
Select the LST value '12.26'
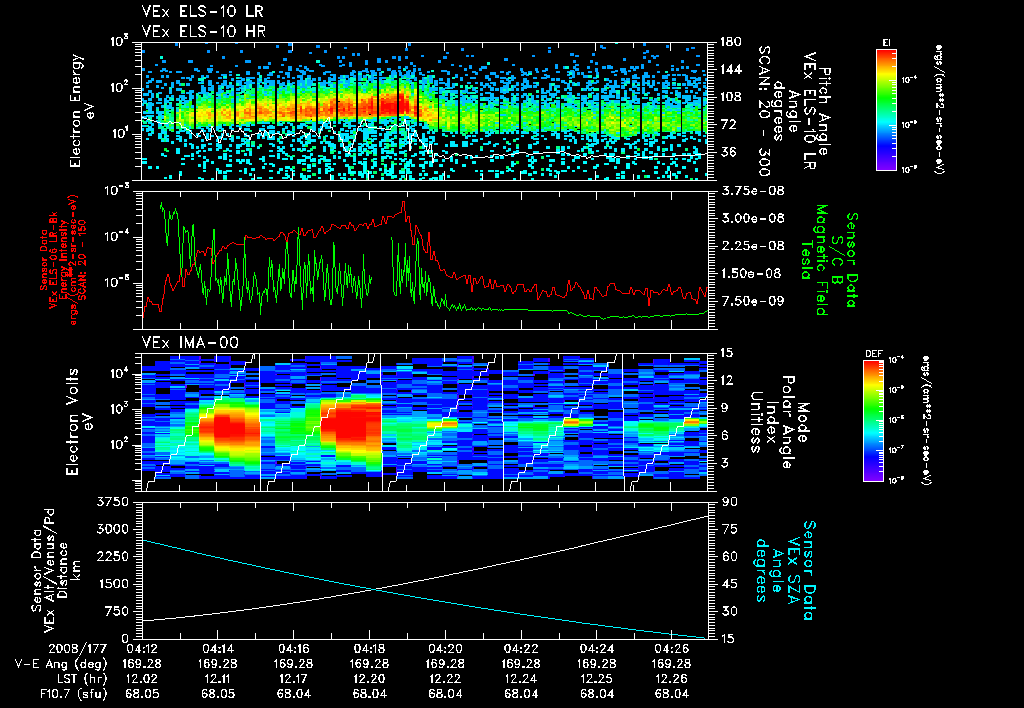click(x=673, y=679)
